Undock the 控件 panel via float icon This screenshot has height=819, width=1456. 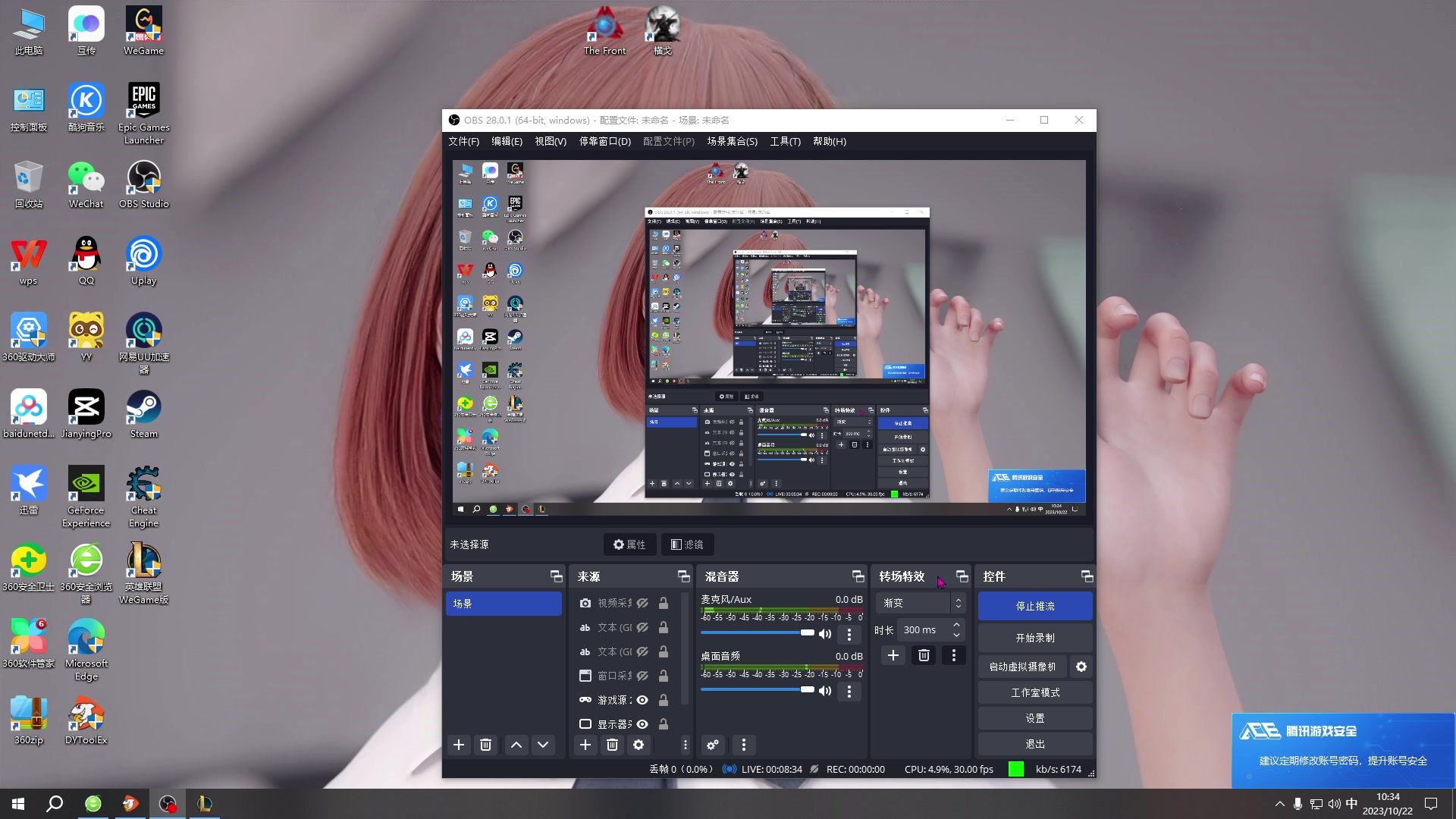click(x=1087, y=576)
